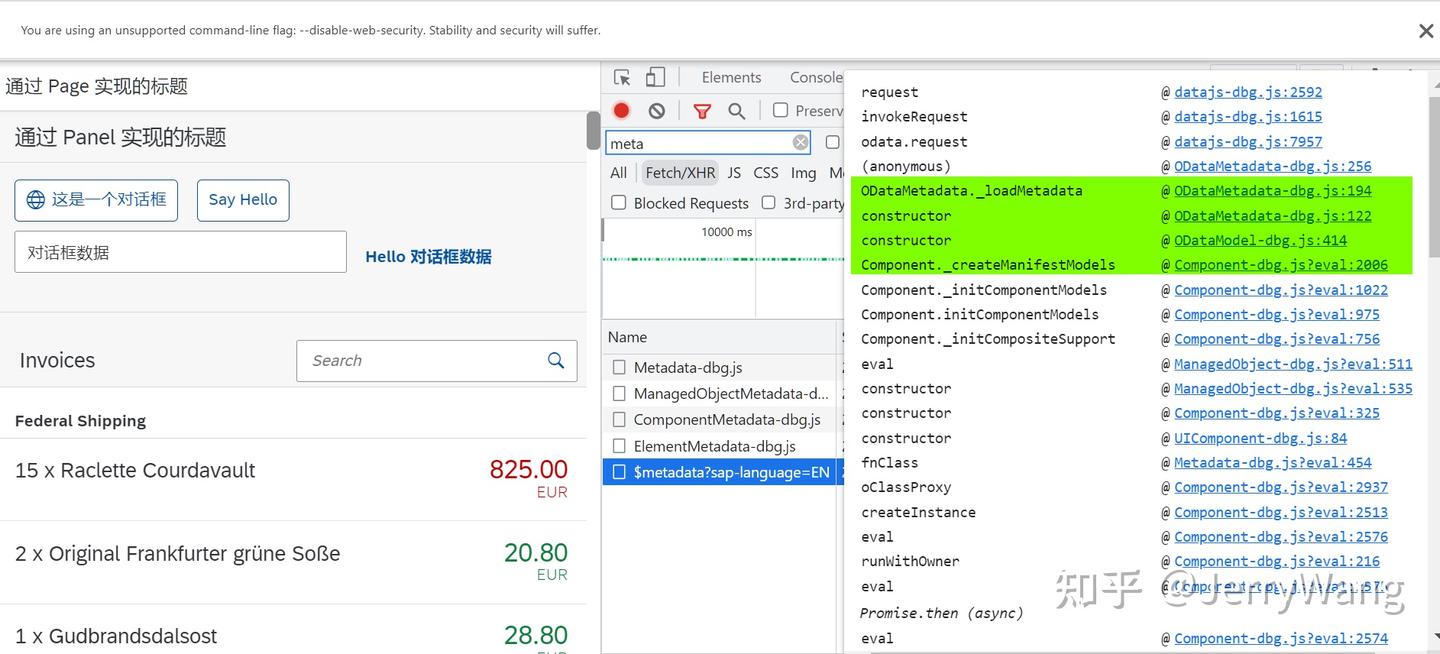Click the network timeline overview at 10000 ms
The image size is (1440, 654).
(726, 232)
